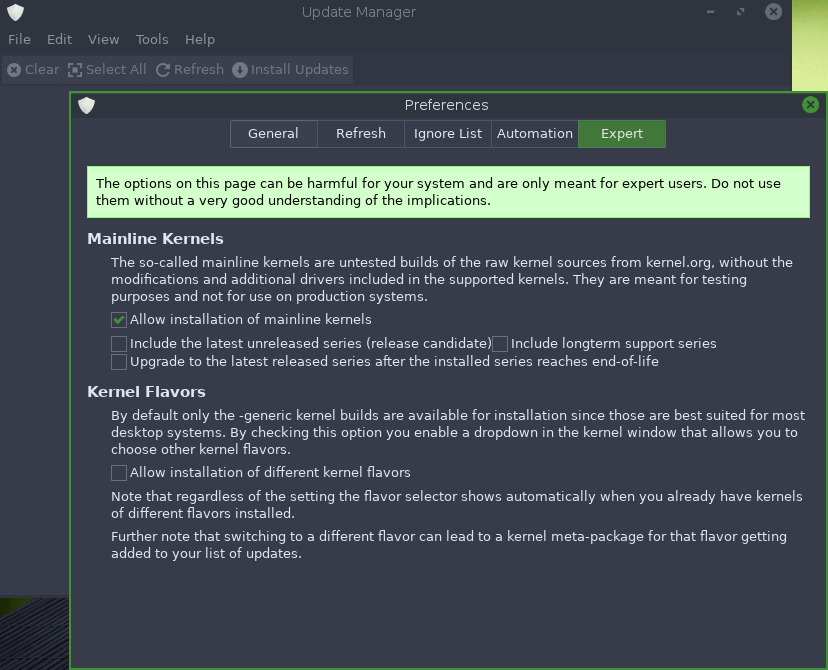The image size is (828, 670).
Task: Go to the Automation tab
Action: pyautogui.click(x=535, y=134)
